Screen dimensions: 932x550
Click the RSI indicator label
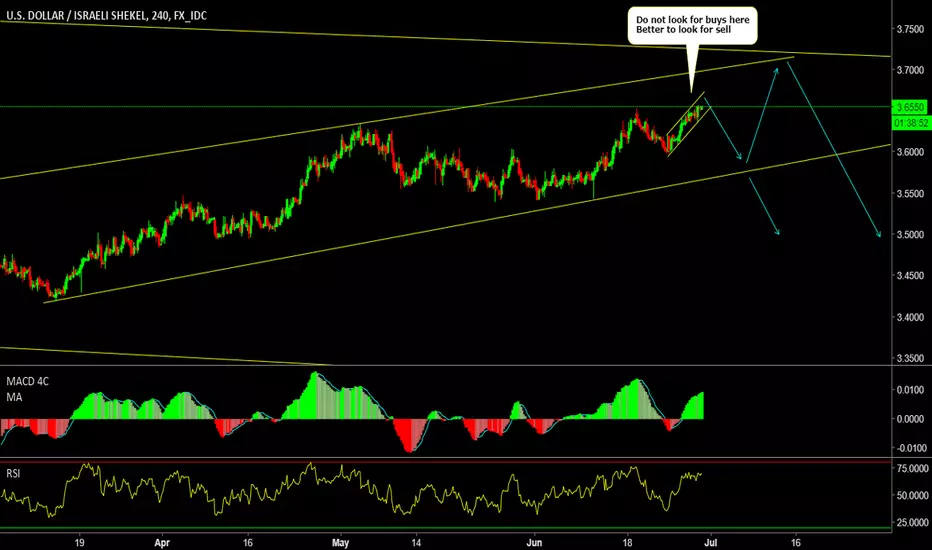tap(13, 473)
